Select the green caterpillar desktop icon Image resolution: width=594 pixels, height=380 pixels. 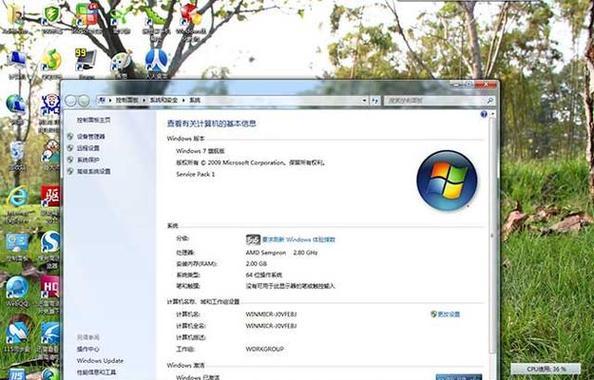155,15
